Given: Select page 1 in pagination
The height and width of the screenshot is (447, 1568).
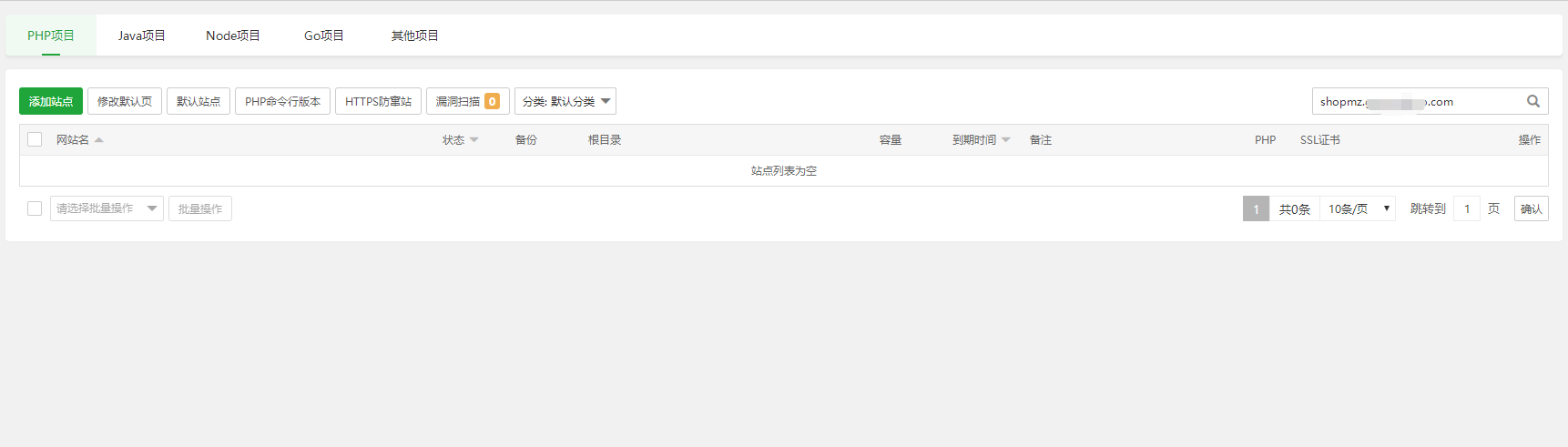Looking at the screenshot, I should [x=1256, y=208].
